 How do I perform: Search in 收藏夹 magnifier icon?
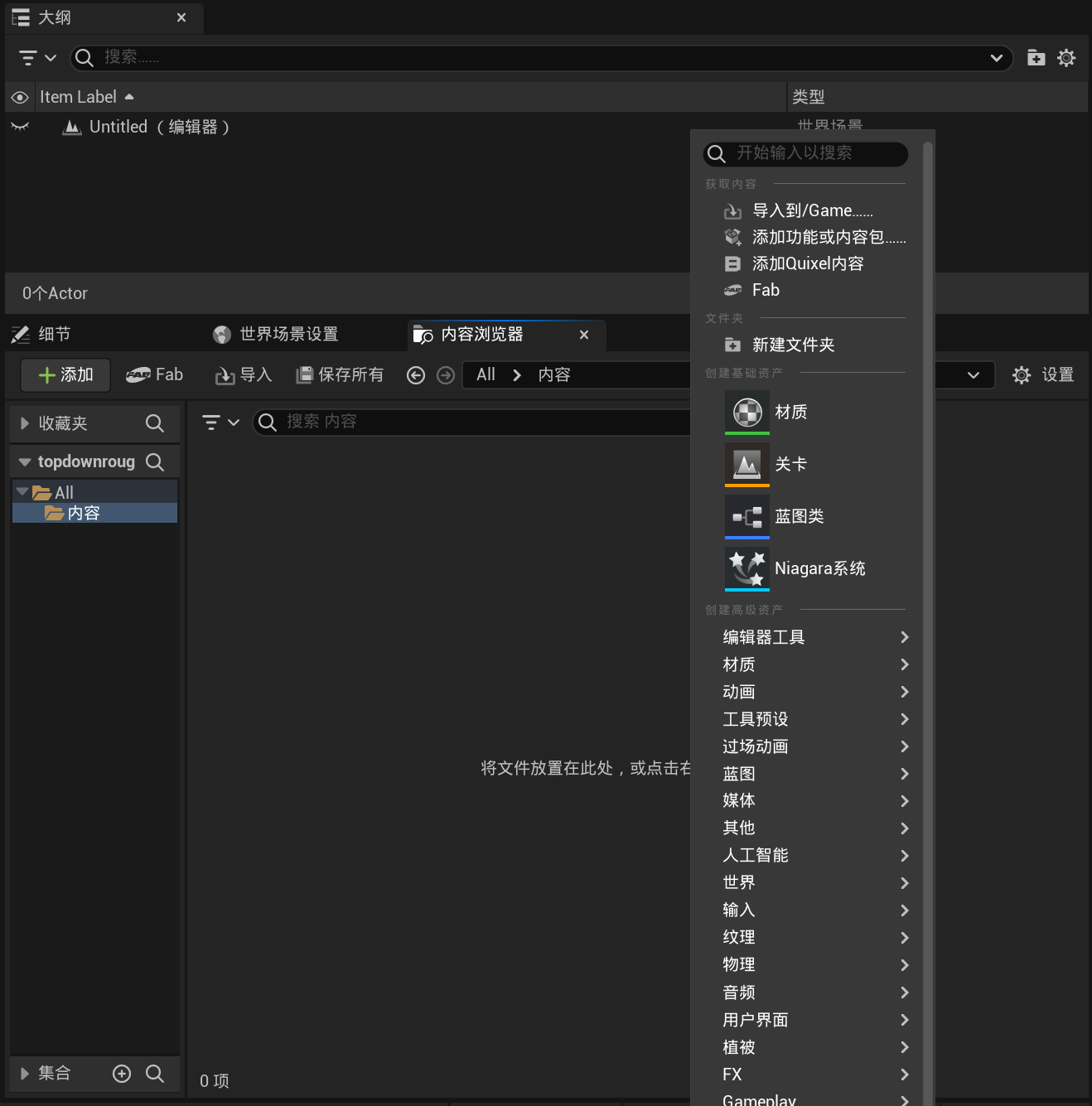pyautogui.click(x=154, y=423)
